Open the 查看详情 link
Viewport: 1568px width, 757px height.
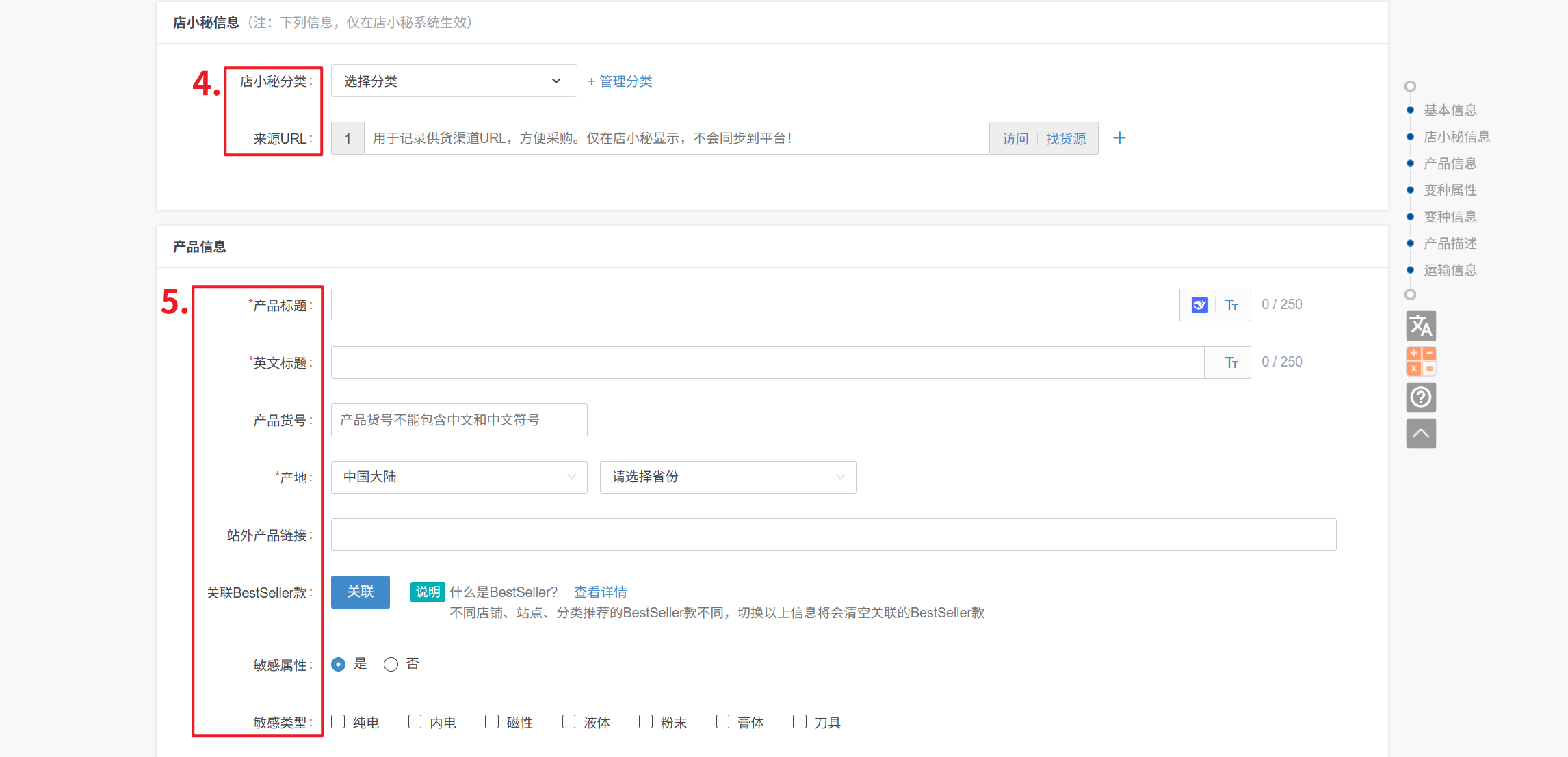click(600, 592)
